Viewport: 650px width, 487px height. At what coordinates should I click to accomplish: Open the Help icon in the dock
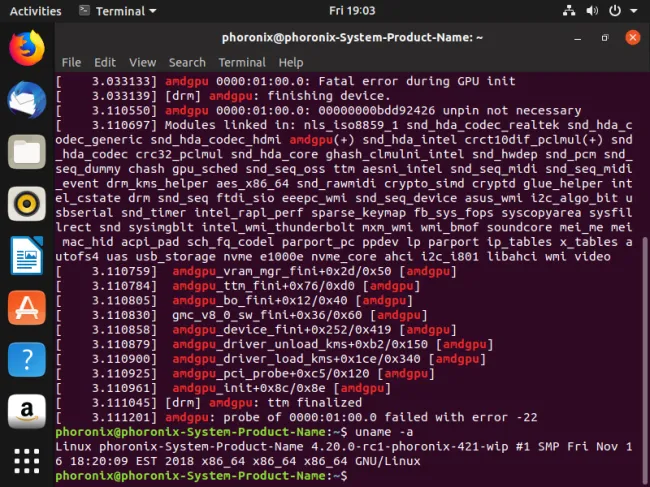(27, 359)
